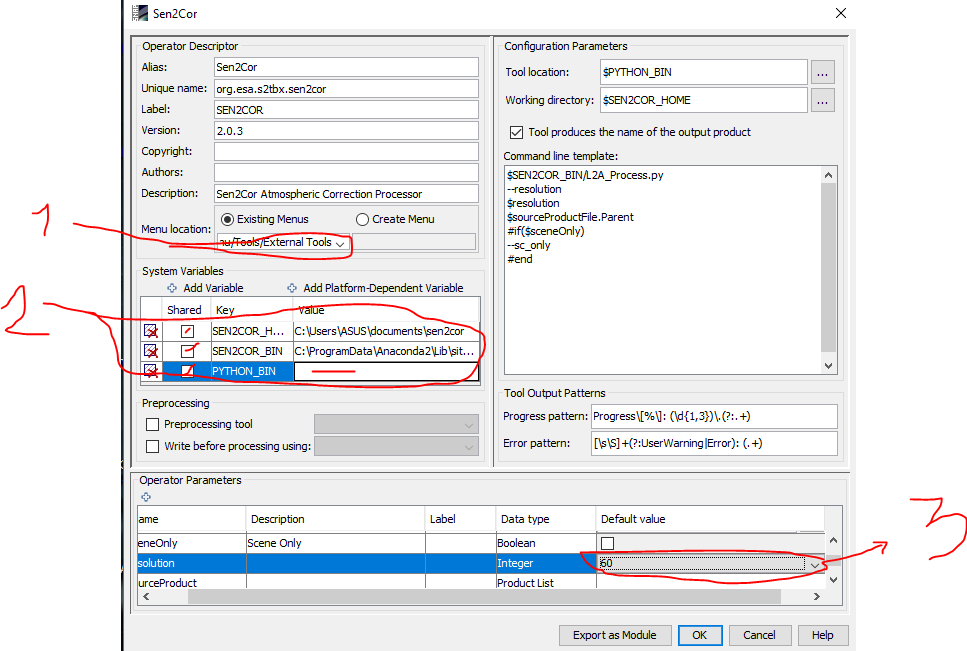Toggle the Scene Only default value checkbox
Screen dimensions: 967x651
click(607, 543)
